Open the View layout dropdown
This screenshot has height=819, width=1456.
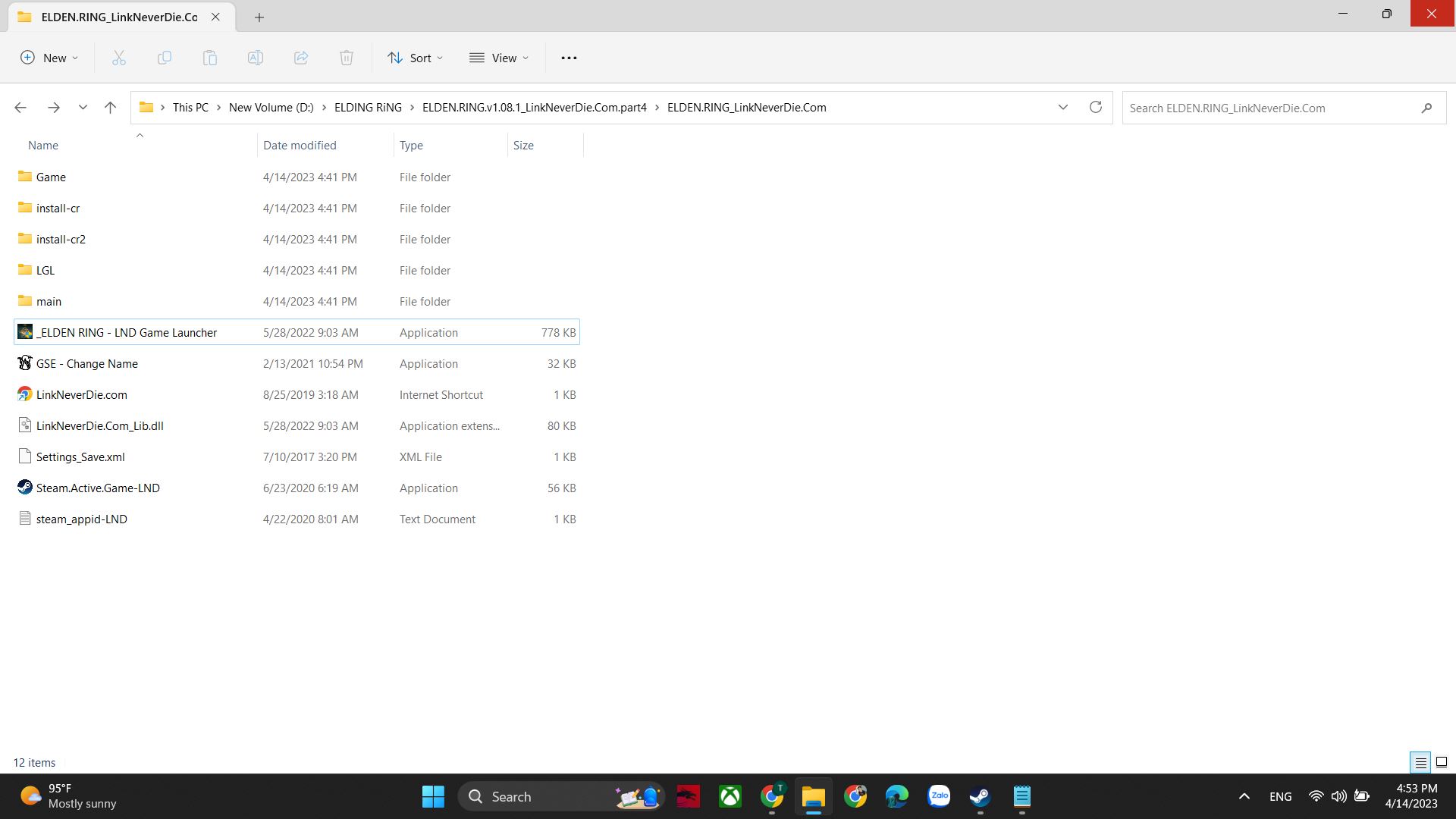499,58
